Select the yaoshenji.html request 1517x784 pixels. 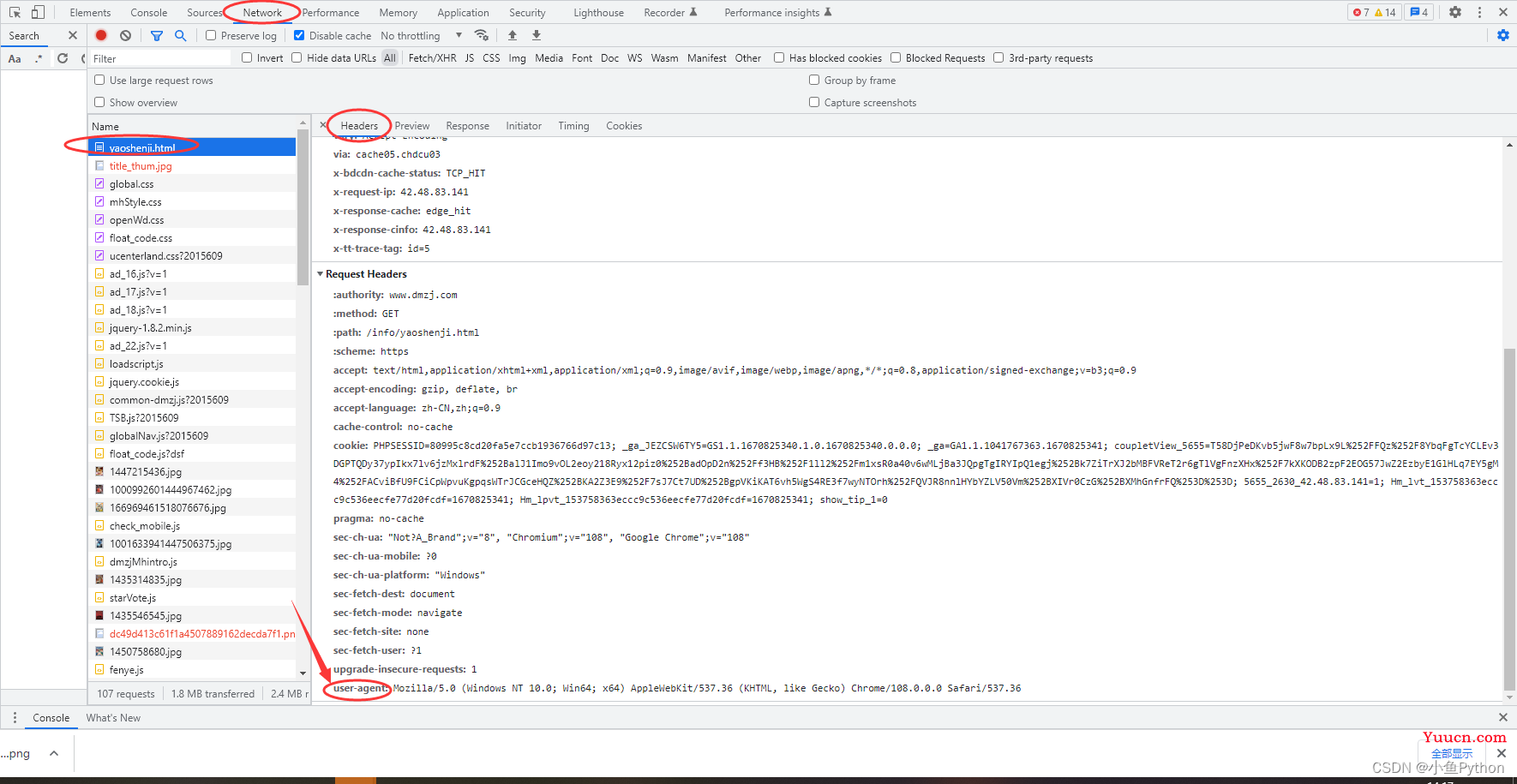[x=192, y=147]
